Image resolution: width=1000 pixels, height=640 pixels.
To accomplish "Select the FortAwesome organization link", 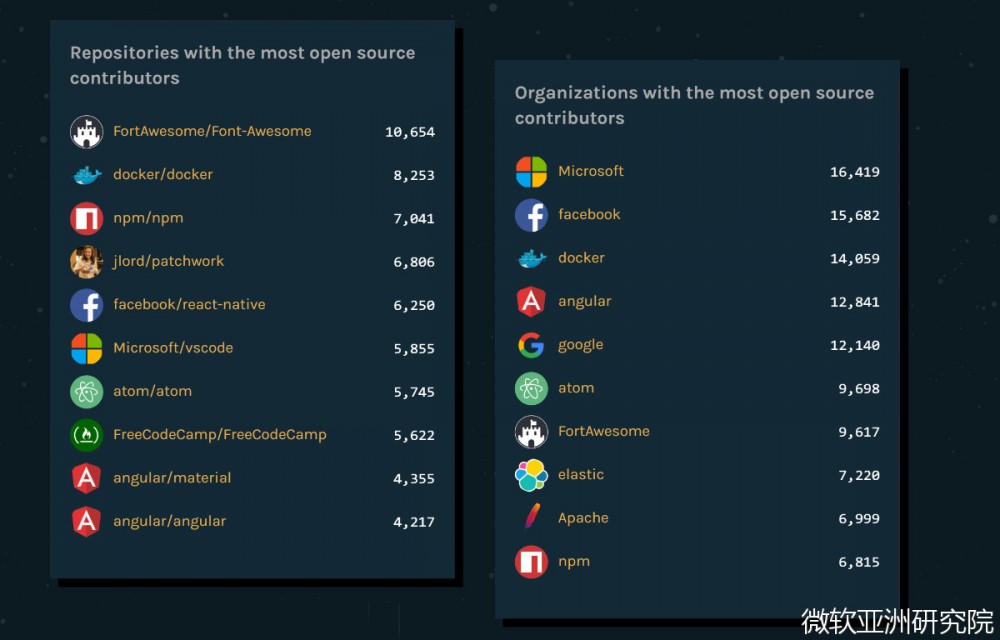I will (x=604, y=431).
